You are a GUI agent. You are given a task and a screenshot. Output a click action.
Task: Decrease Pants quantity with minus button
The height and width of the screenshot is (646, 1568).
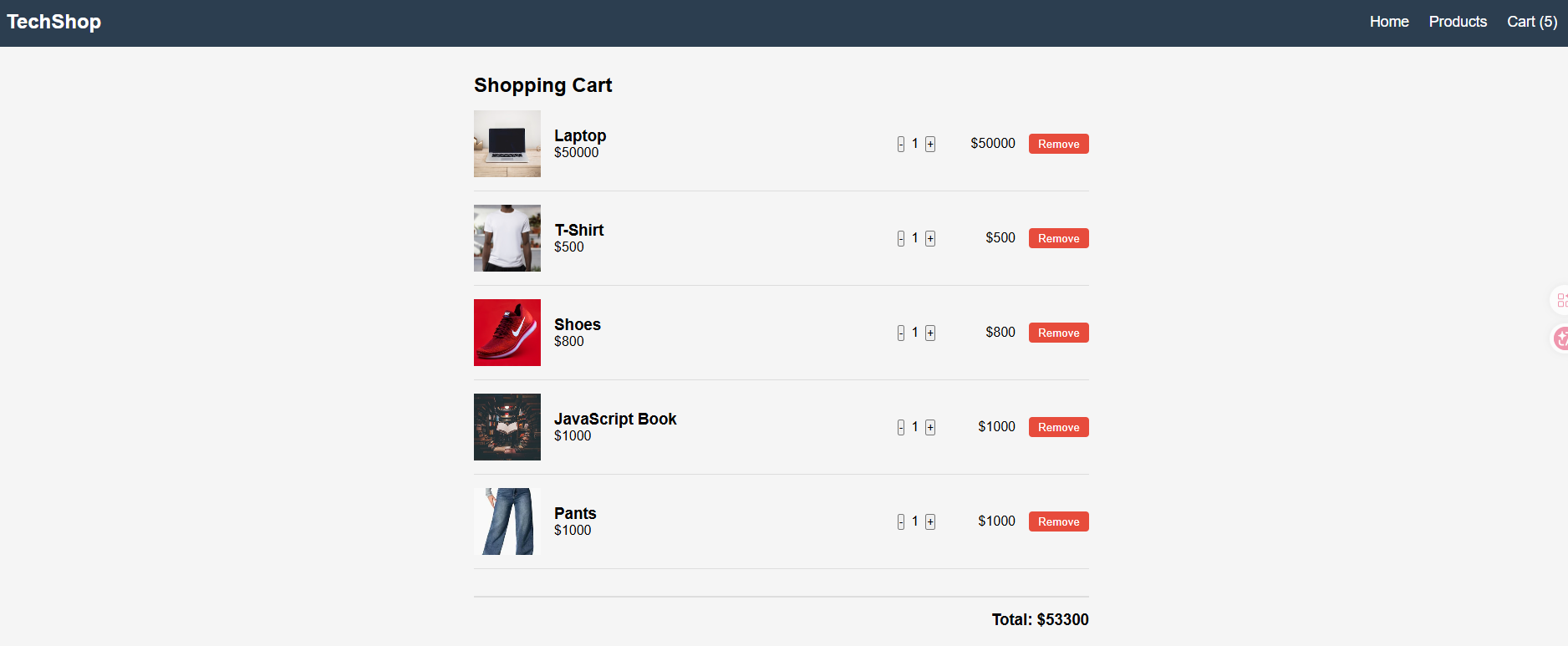point(901,521)
